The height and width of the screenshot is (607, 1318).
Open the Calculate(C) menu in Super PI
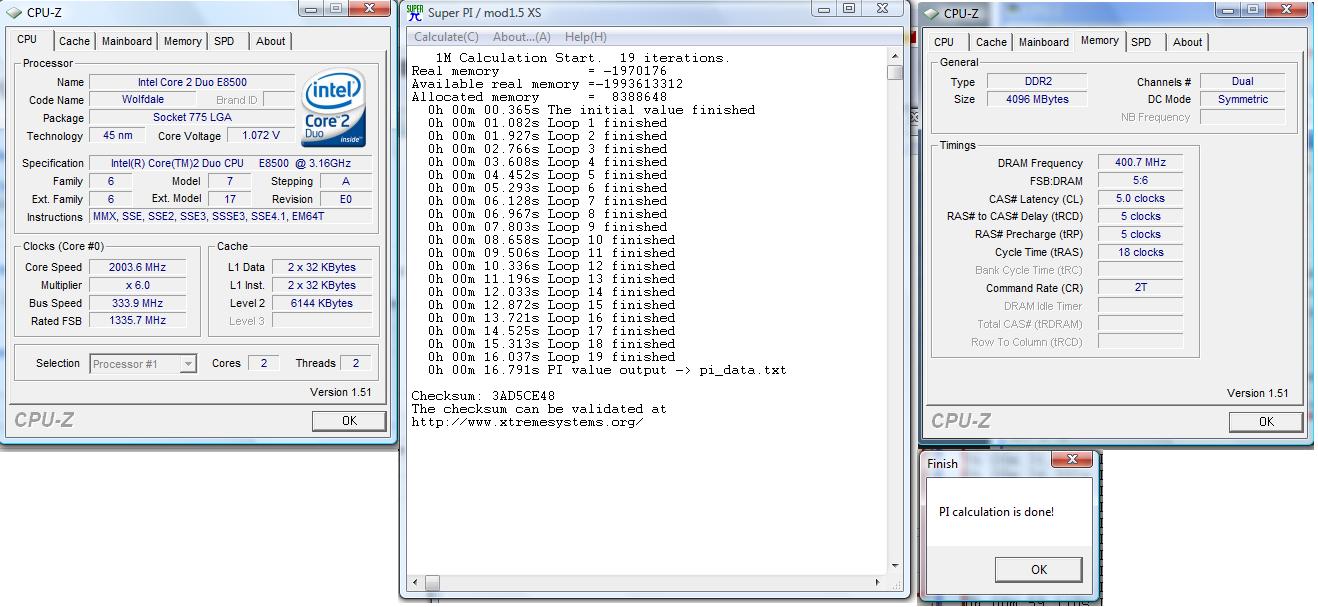pos(446,37)
